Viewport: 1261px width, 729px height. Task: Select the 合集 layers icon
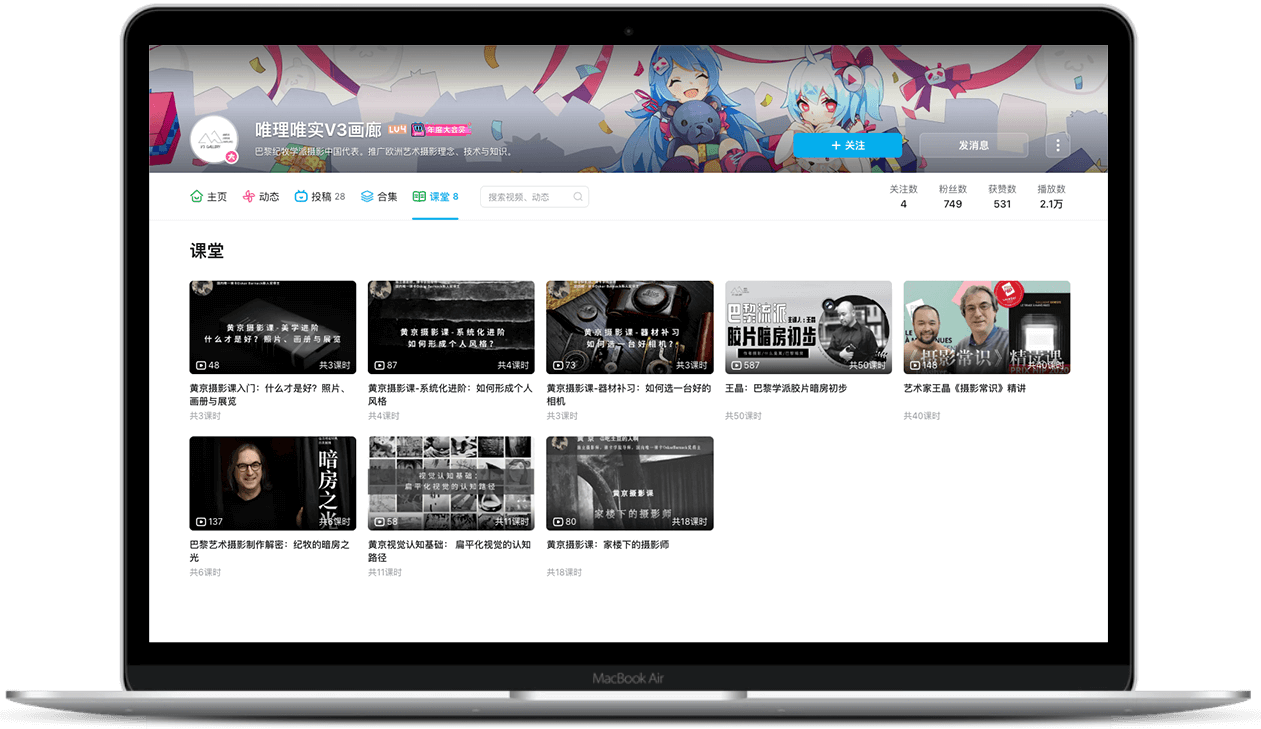point(367,197)
